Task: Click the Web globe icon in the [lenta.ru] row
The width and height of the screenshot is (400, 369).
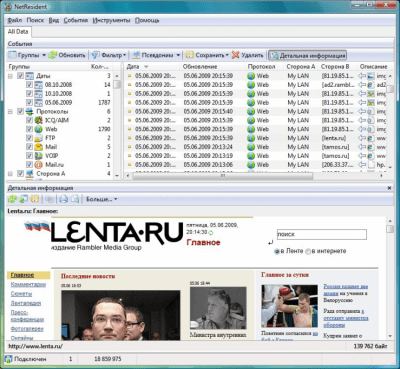Action: [x=251, y=138]
